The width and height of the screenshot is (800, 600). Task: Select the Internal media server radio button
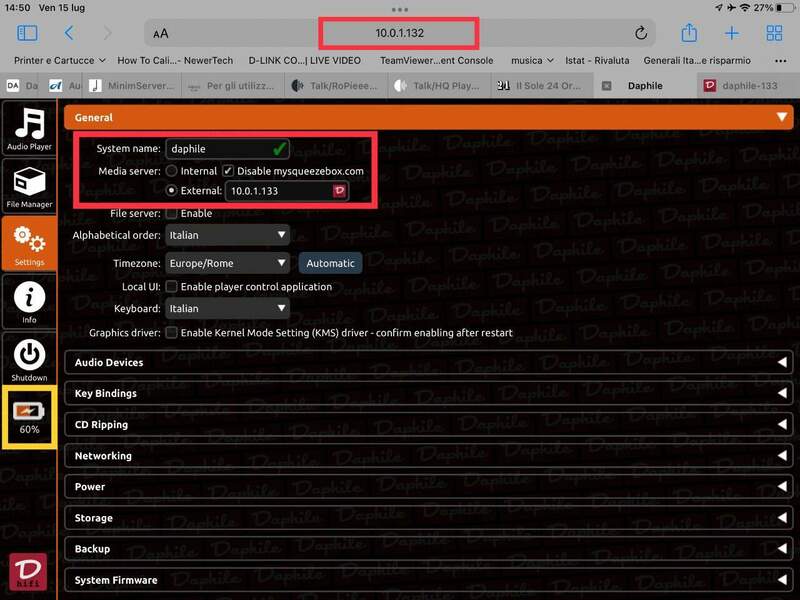172,171
